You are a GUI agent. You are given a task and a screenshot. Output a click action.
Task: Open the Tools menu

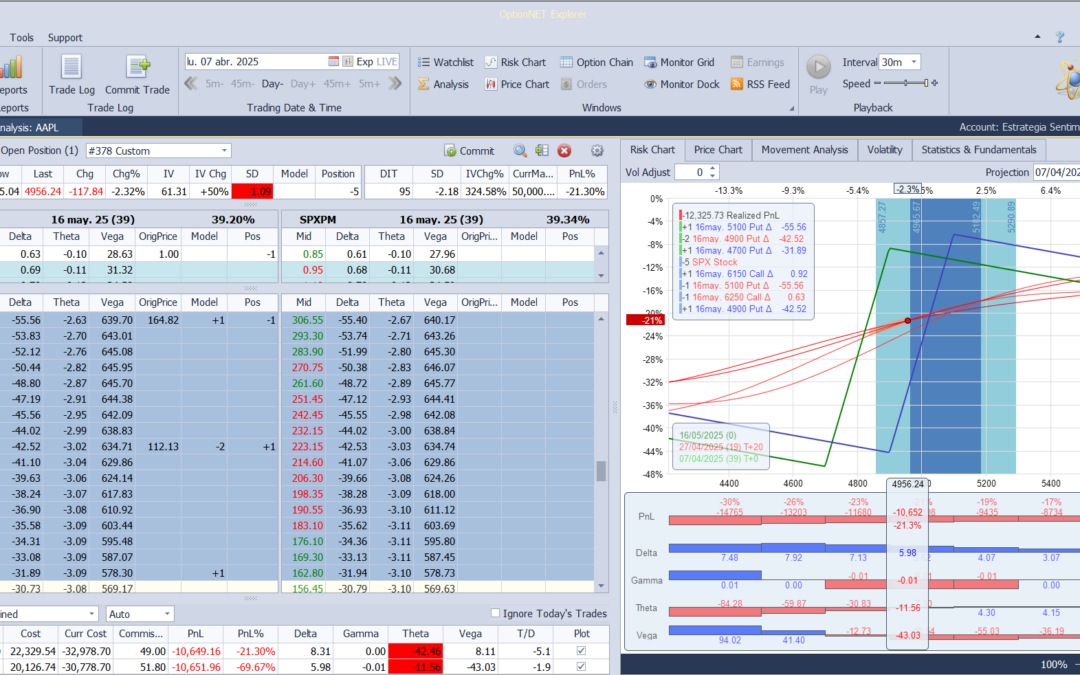[x=21, y=37]
